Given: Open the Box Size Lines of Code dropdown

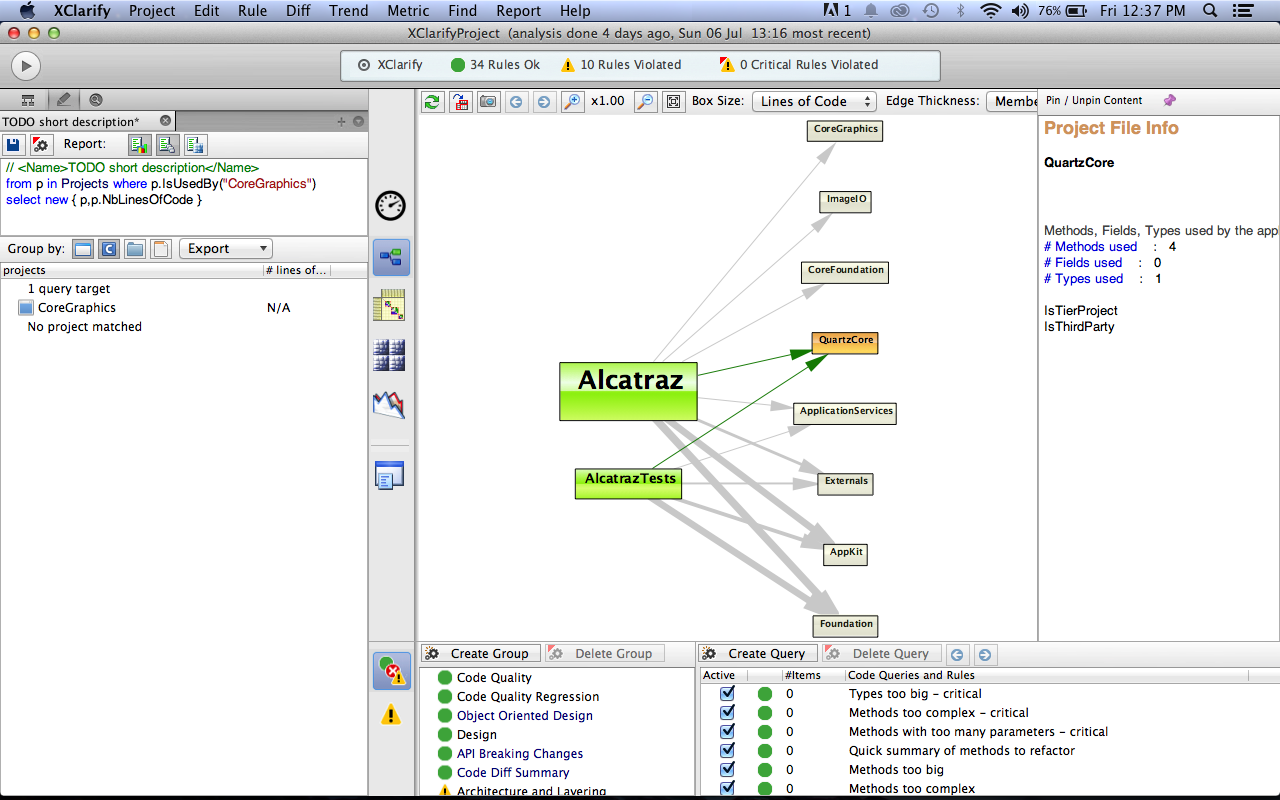Looking at the screenshot, I should pyautogui.click(x=814, y=101).
